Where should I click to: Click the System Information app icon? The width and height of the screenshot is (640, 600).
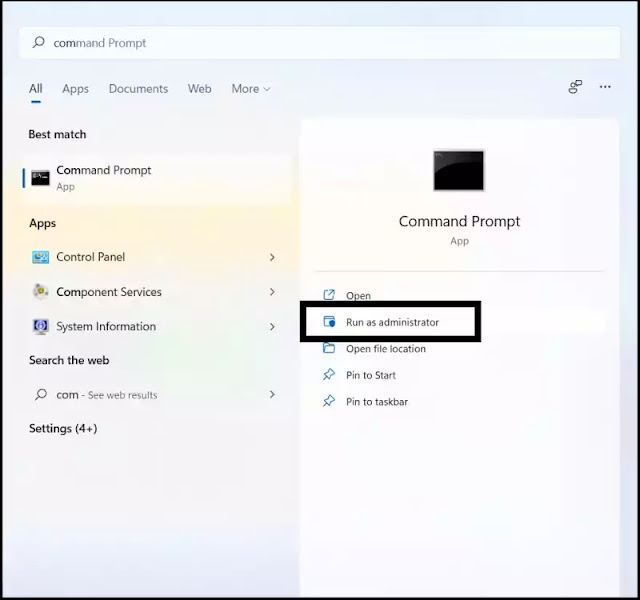tap(40, 327)
